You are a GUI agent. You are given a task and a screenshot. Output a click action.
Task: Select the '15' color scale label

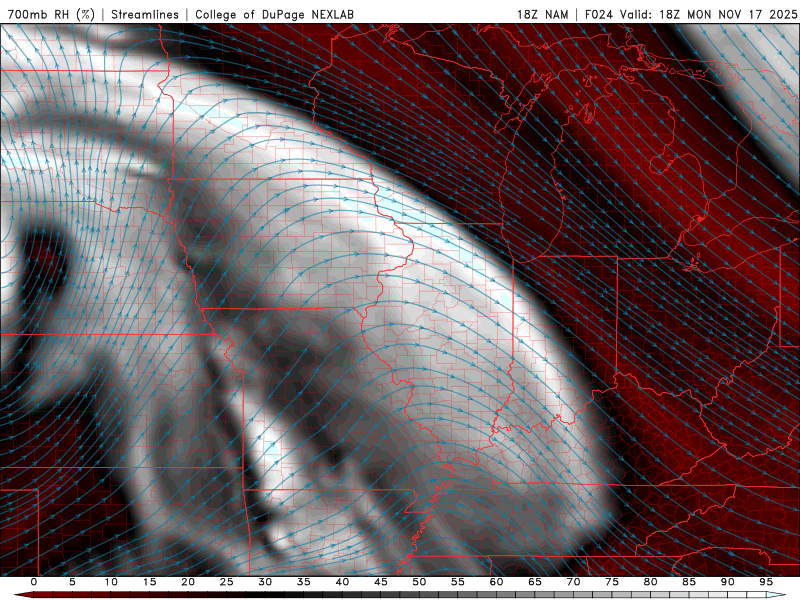pos(149,582)
